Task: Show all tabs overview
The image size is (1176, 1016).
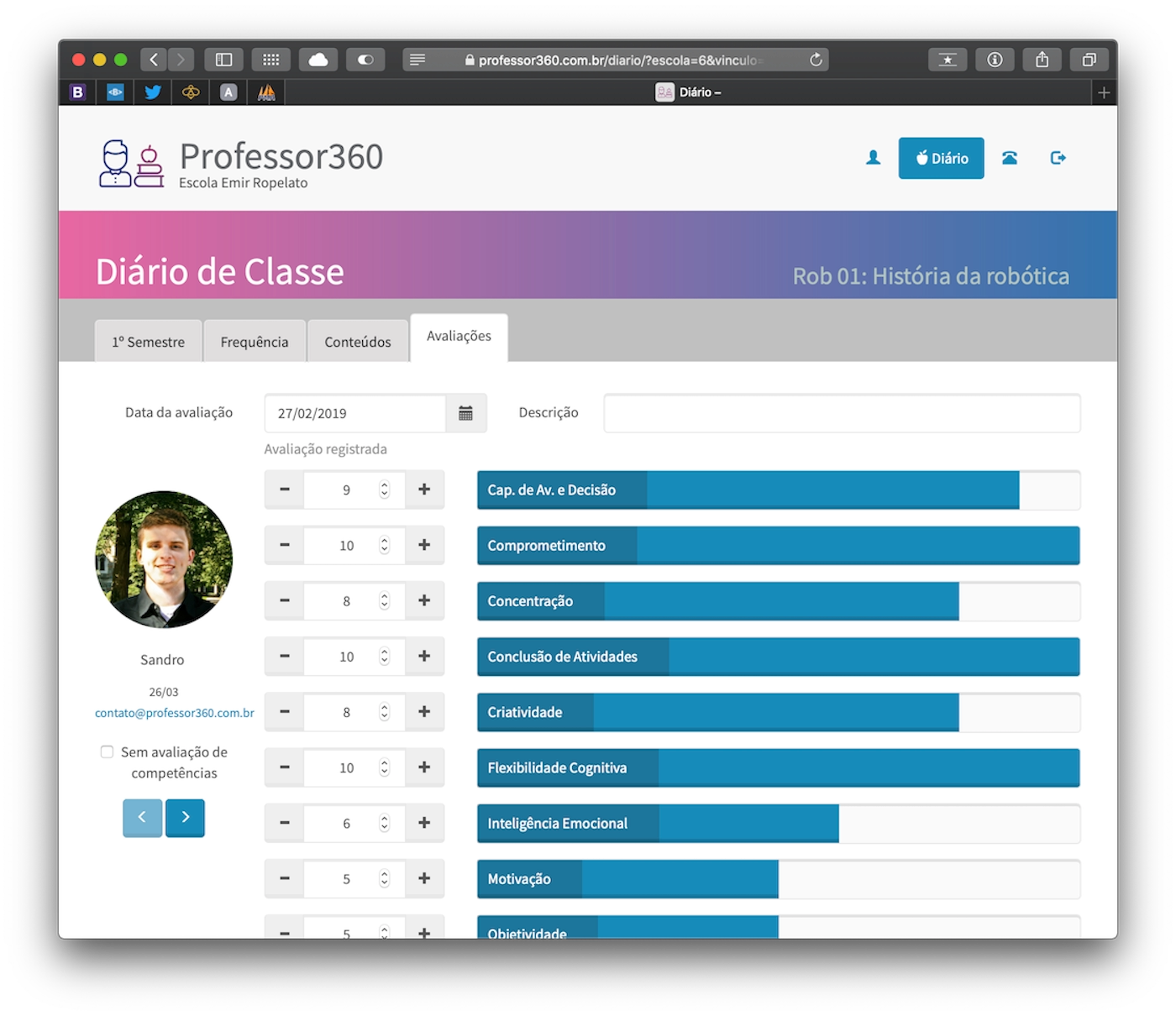Action: click(x=1089, y=60)
